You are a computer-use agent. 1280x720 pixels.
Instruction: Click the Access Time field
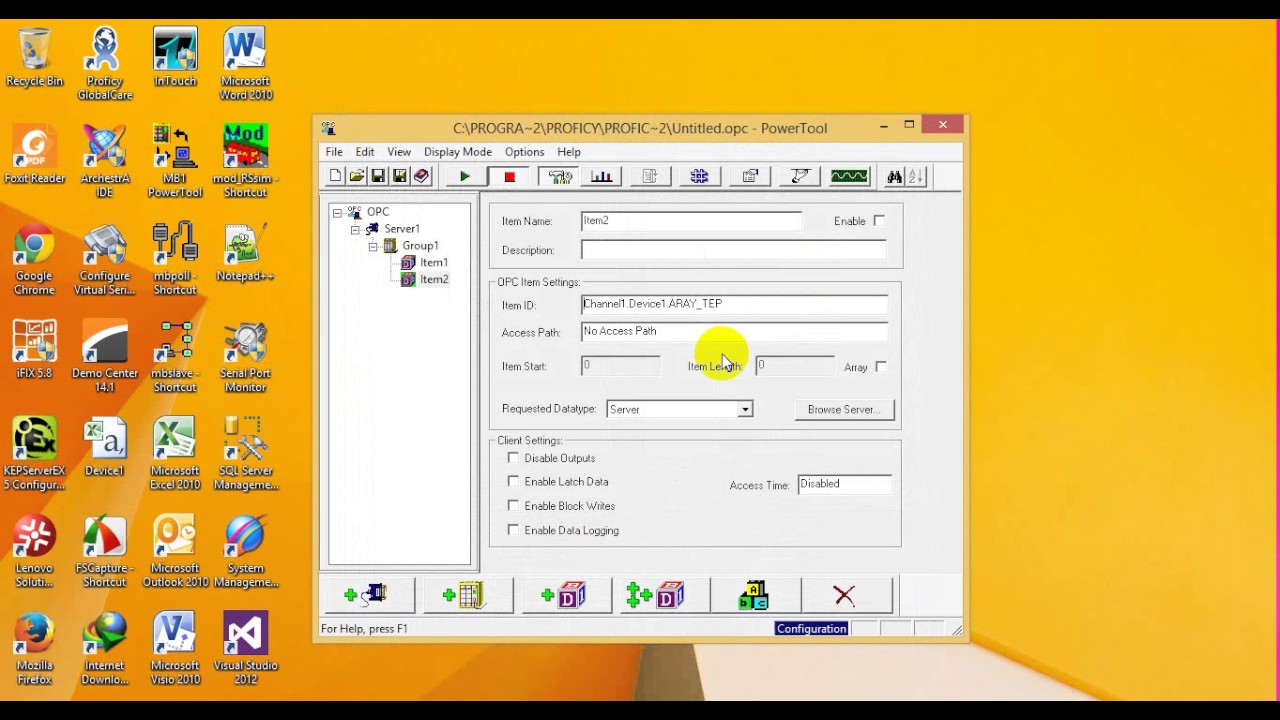point(844,484)
